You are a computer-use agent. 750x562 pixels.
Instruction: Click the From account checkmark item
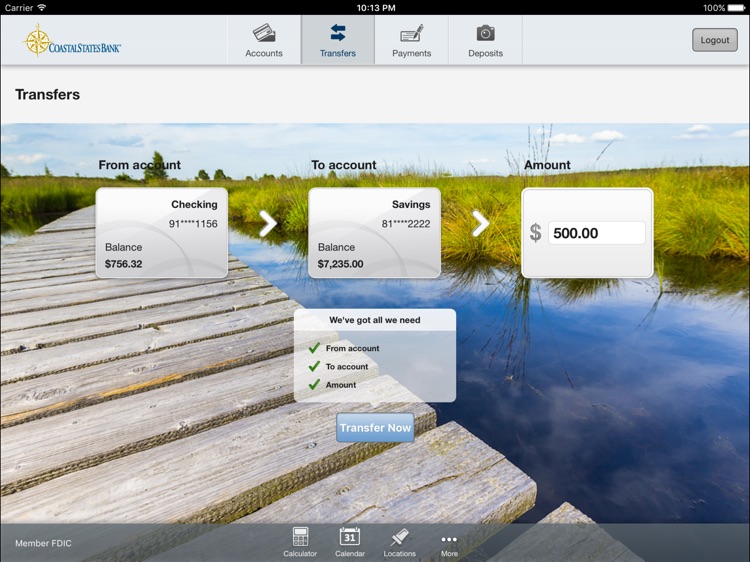344,348
